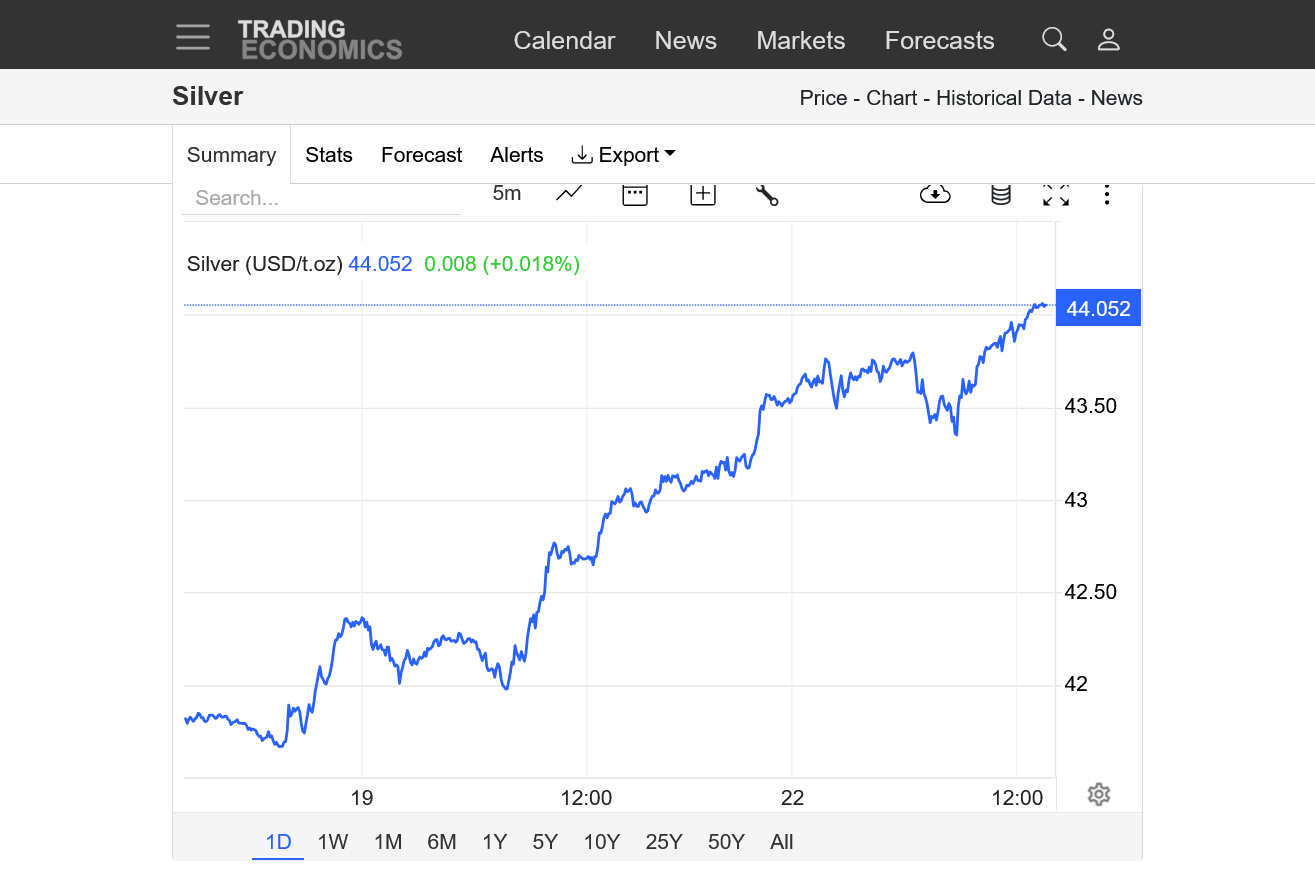Switch to the Forecast tab
The height and width of the screenshot is (891, 1315).
tap(421, 155)
